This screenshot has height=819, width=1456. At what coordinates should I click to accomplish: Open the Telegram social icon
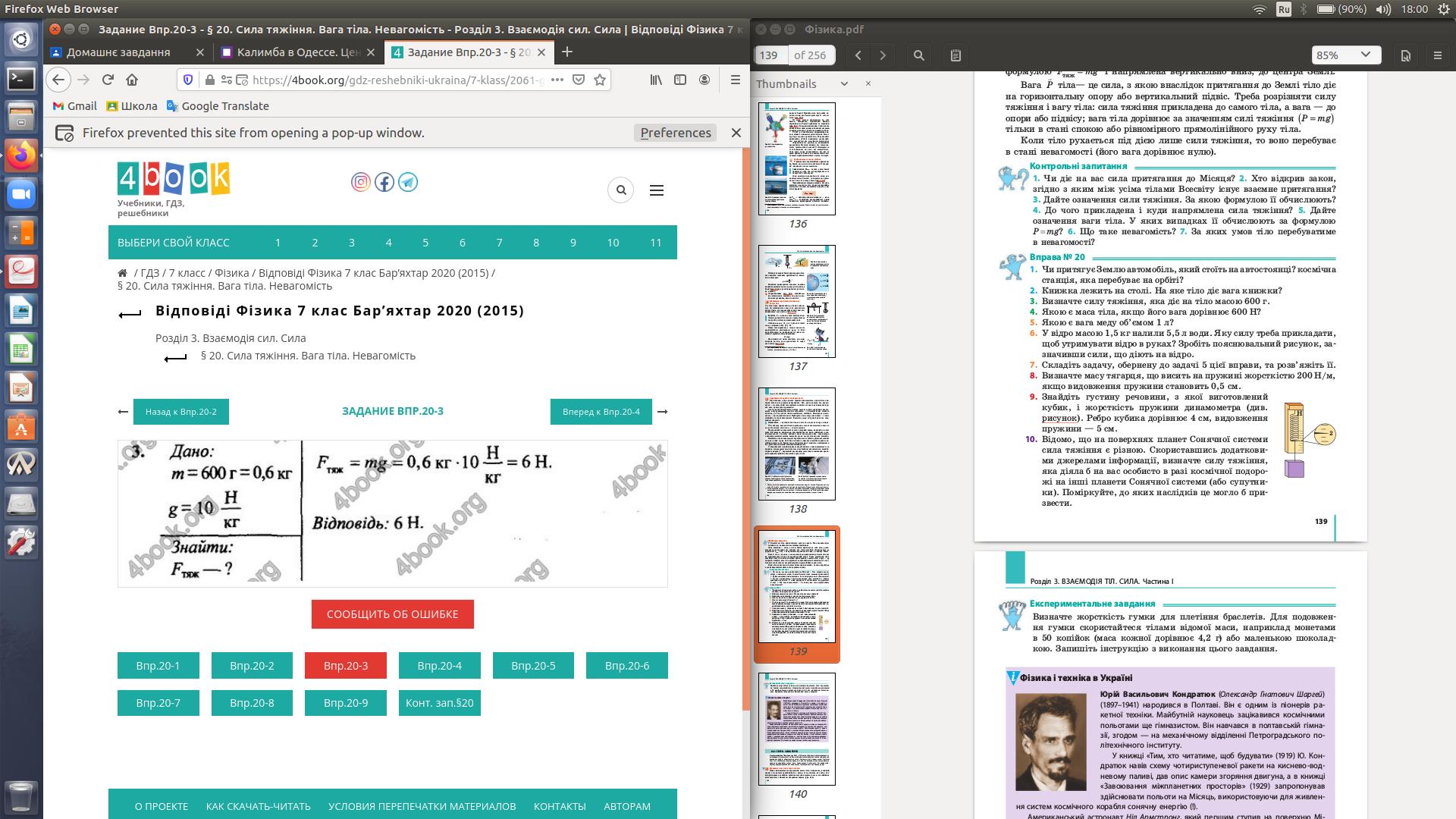point(408,182)
